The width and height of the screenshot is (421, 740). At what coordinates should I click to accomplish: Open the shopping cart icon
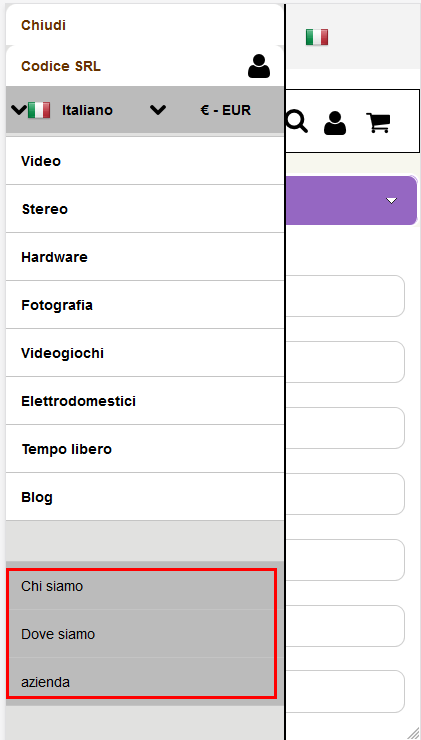coord(378,122)
